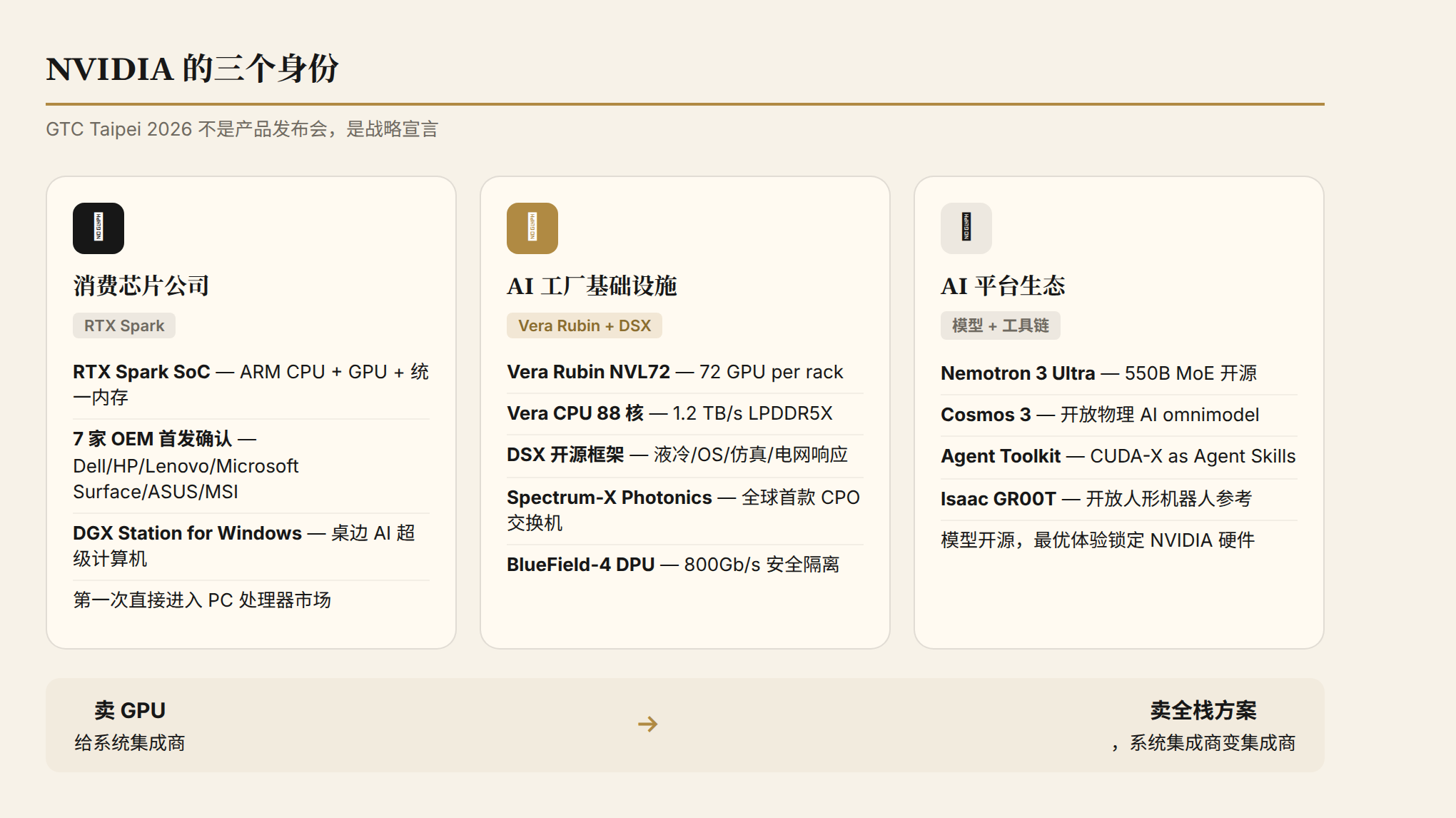1456x818 pixels.
Task: Click the DGX Station for Windows line
Action: pyautogui.click(x=251, y=546)
